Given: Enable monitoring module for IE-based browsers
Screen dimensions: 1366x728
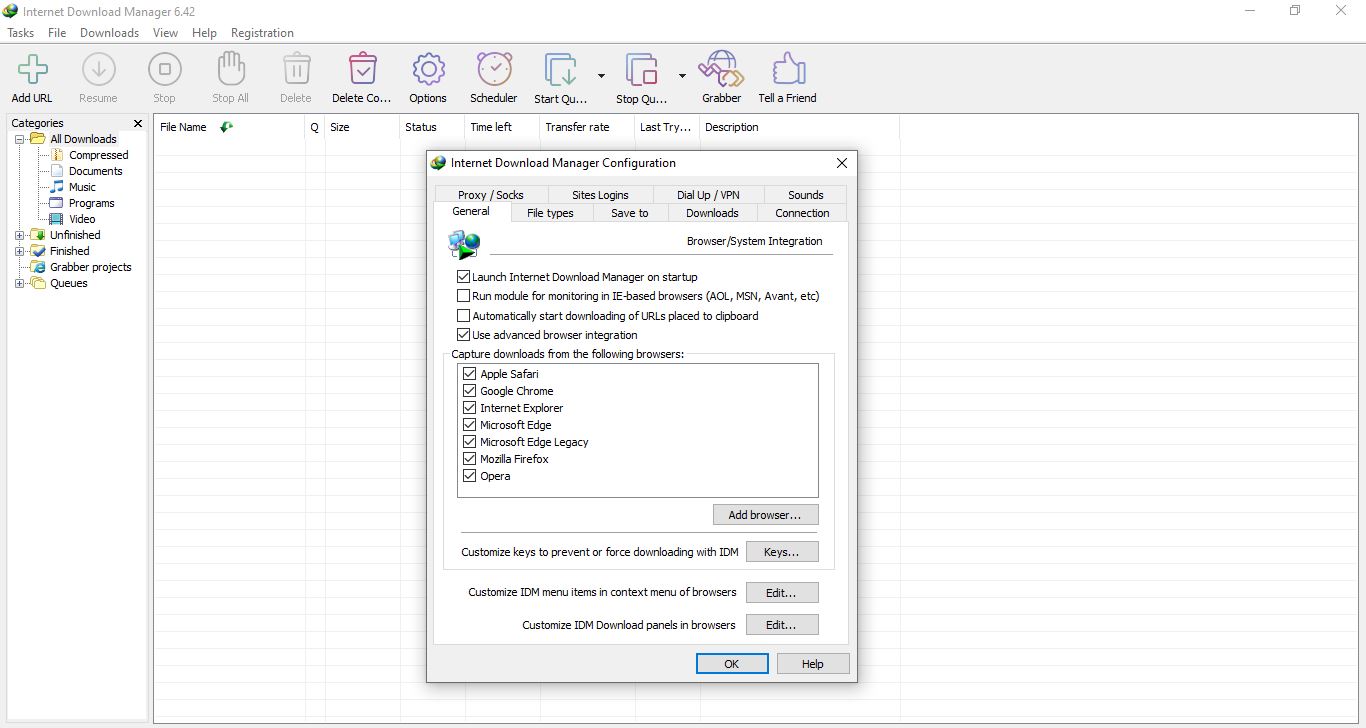Looking at the screenshot, I should click(463, 296).
